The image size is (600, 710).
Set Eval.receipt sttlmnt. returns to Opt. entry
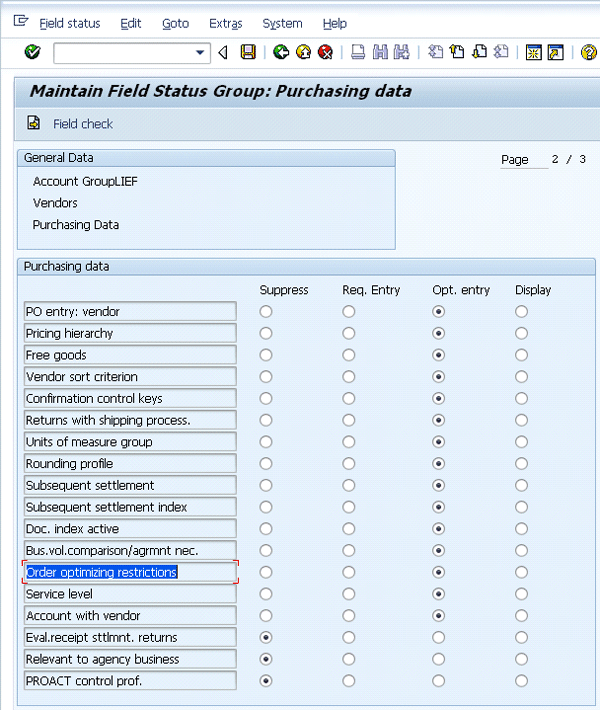(x=438, y=638)
